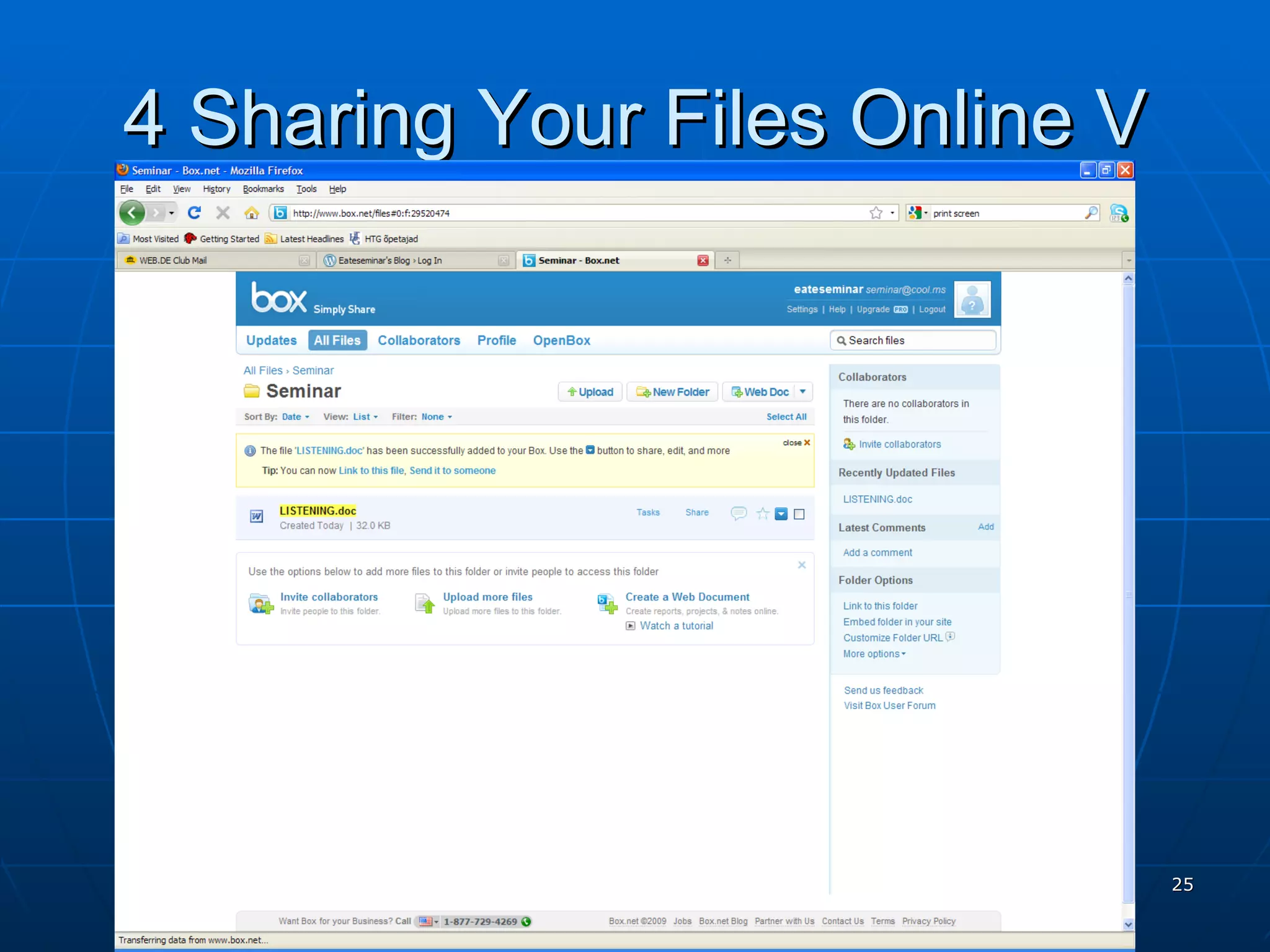Click the Search files input field

pyautogui.click(x=913, y=340)
